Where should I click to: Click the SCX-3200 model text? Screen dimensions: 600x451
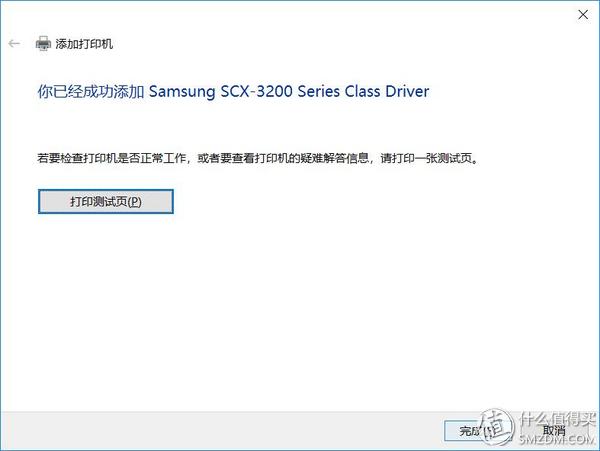click(257, 91)
